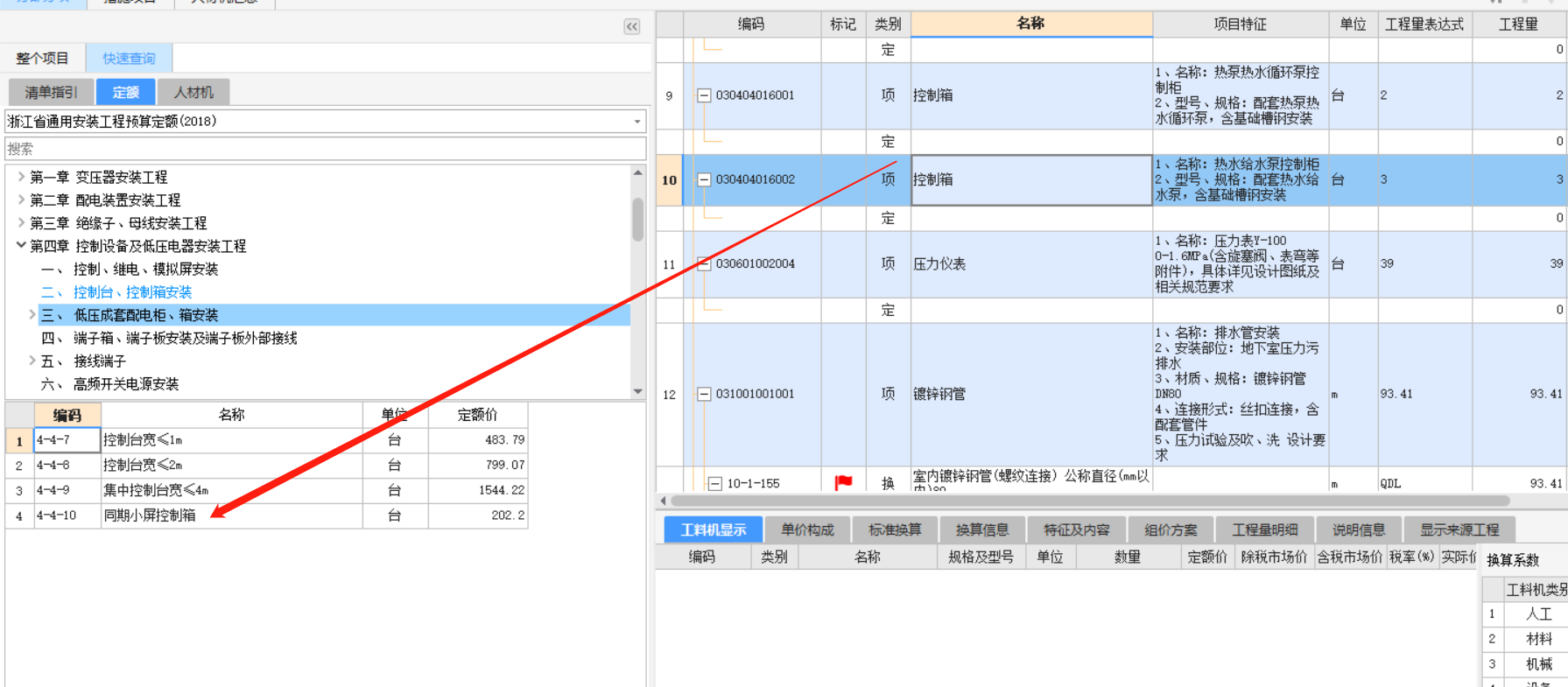Open the 单价构成 tab
1568x687 pixels.
tap(807, 529)
